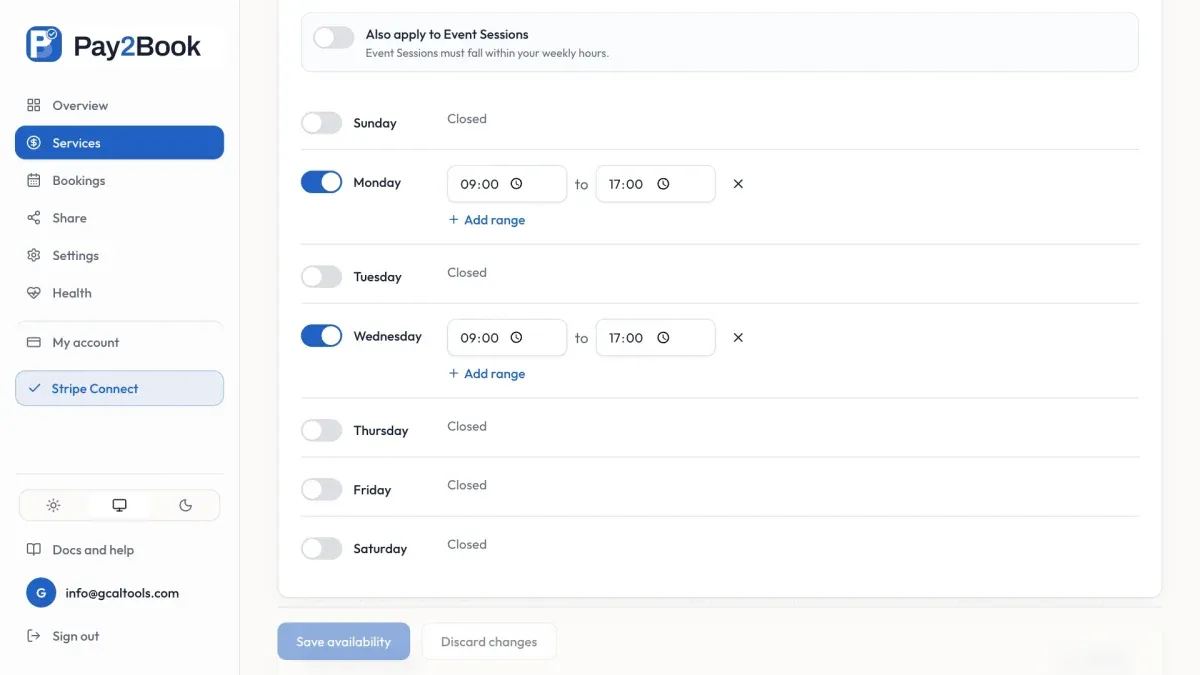Enable Saturday availability

click(x=322, y=548)
